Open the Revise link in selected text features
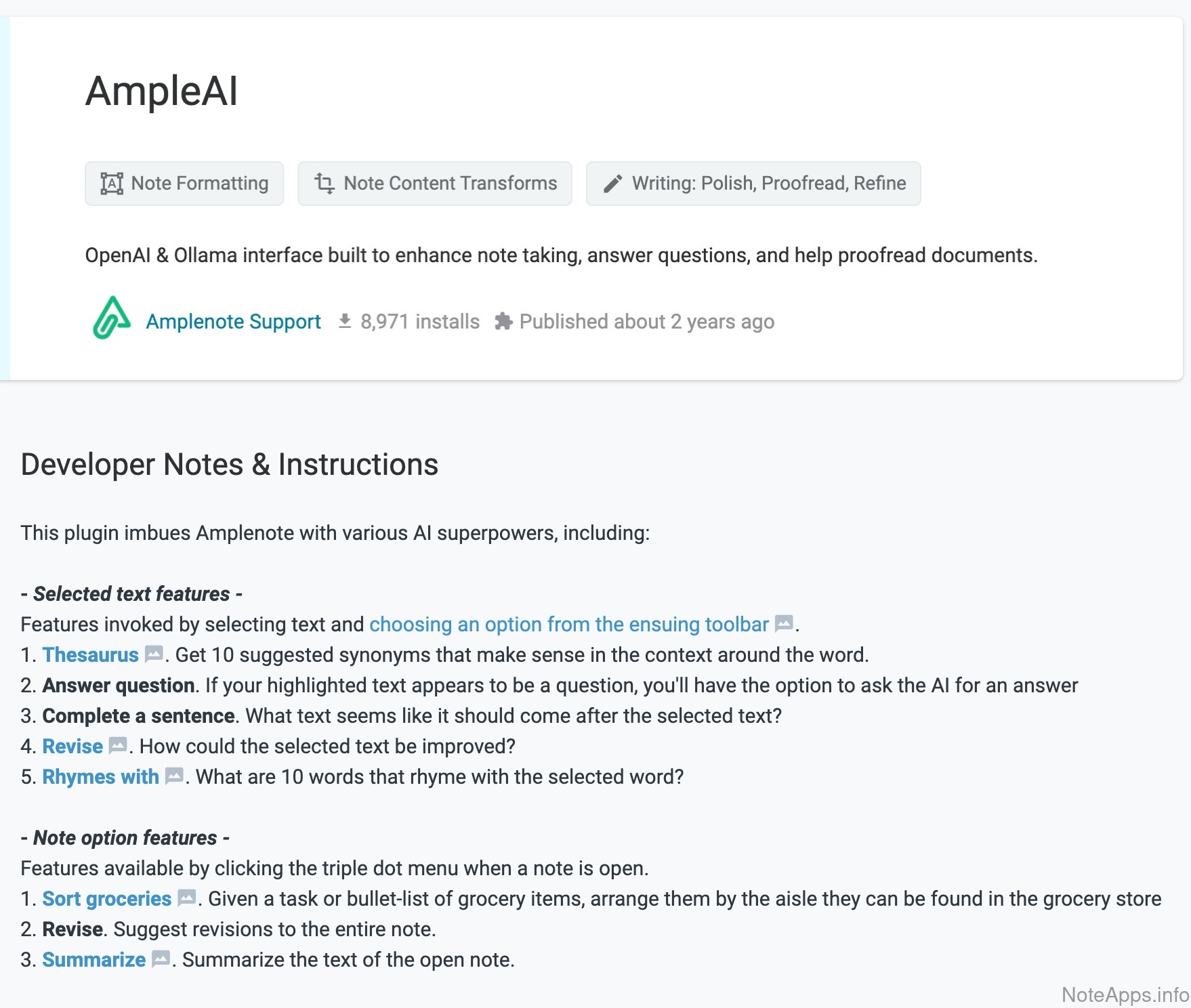 [x=72, y=746]
